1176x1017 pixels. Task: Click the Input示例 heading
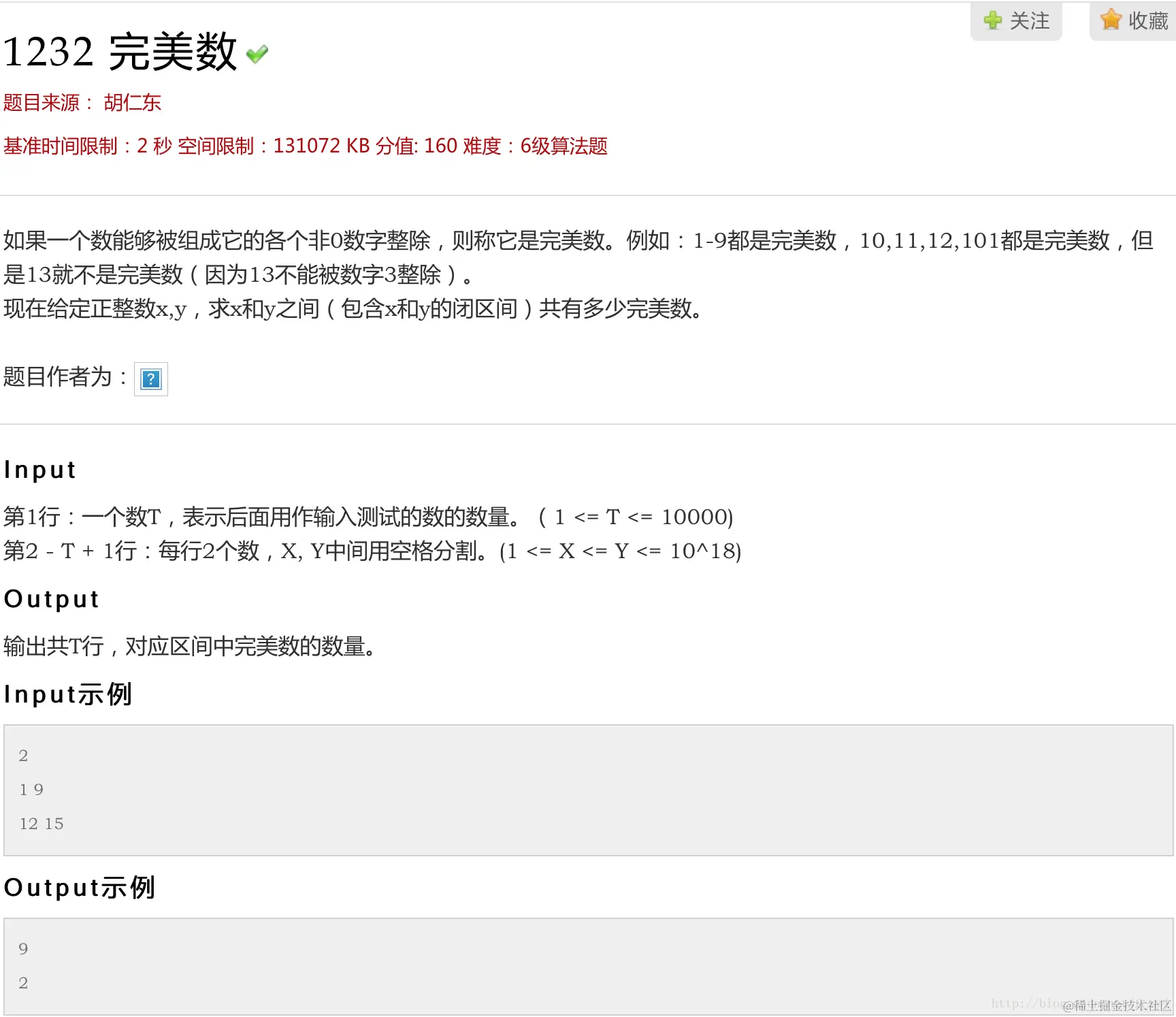point(67,694)
